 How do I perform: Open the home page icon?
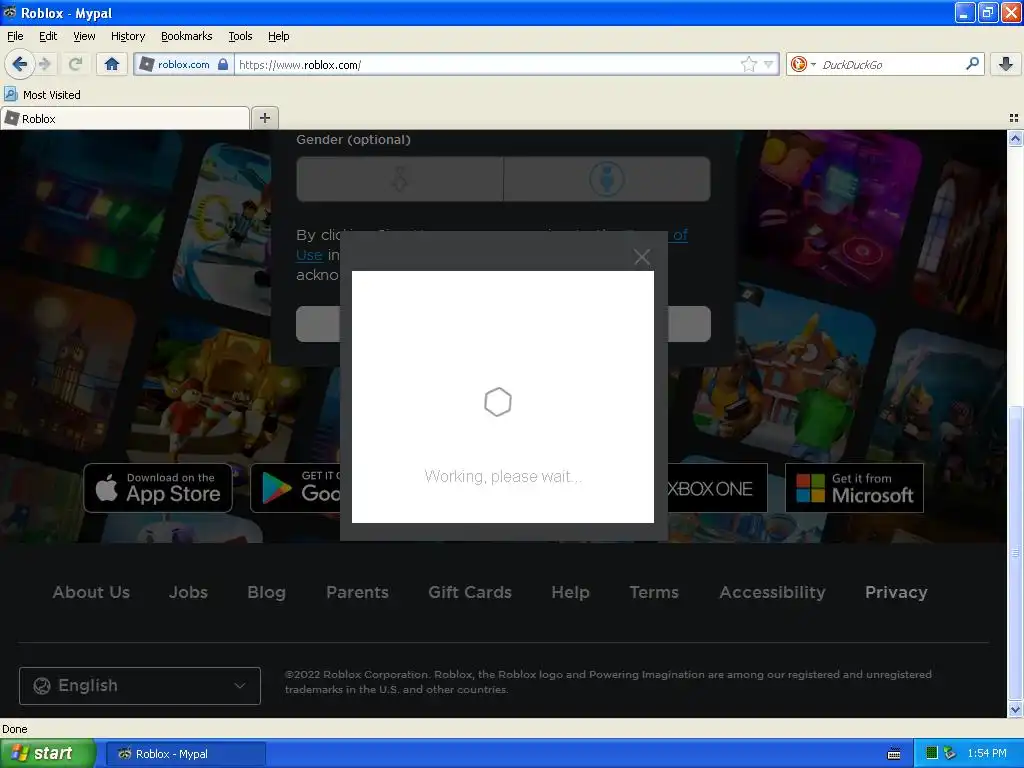pyautogui.click(x=112, y=64)
